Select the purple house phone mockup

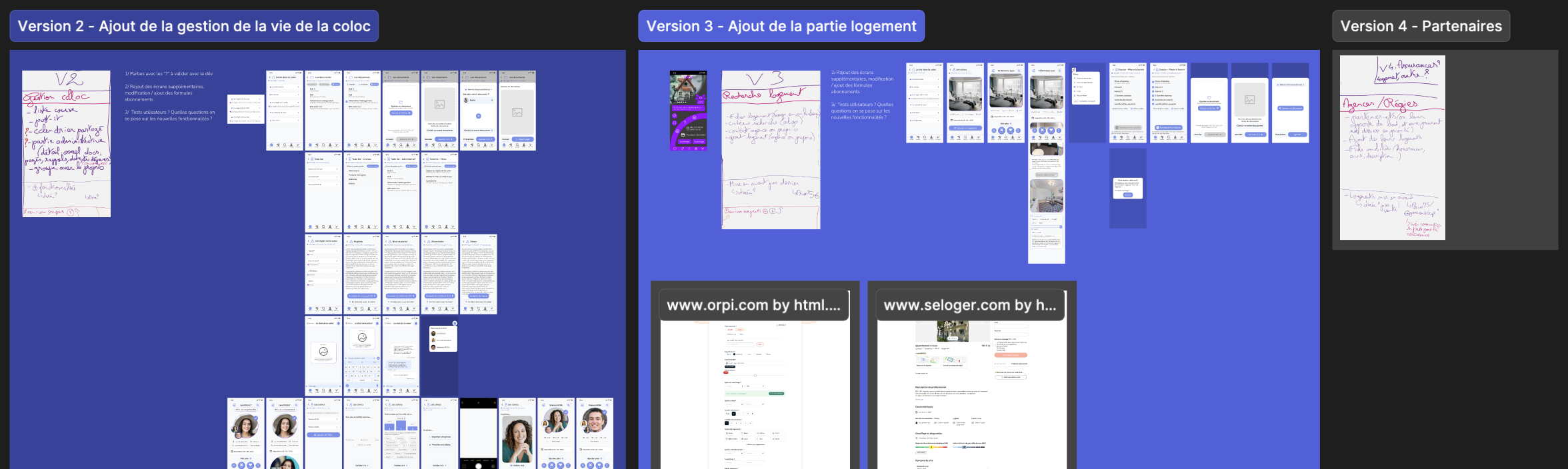pos(688,111)
